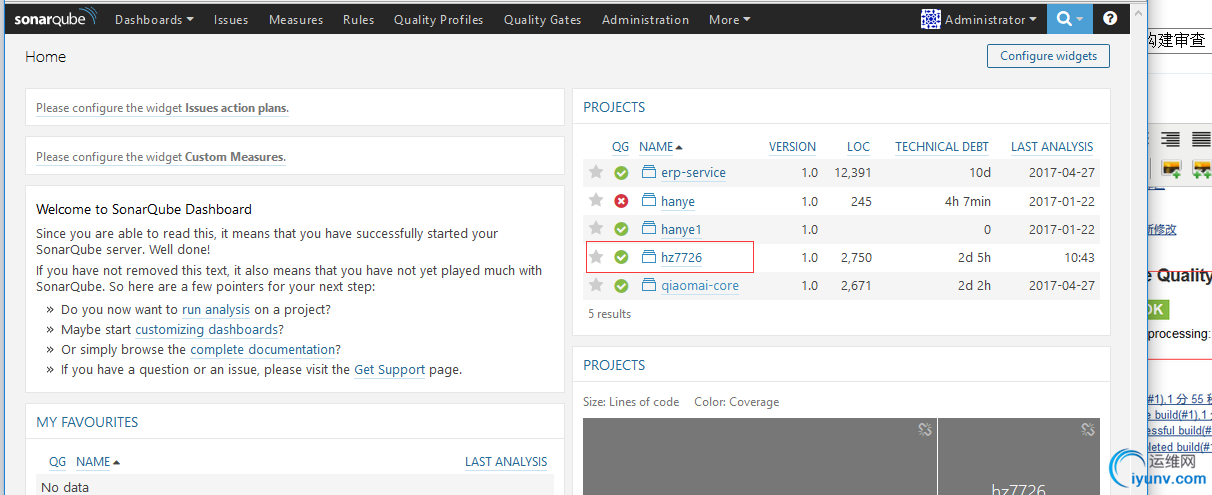Sort projects by LAST ANALYSIS column
This screenshot has width=1212, height=495.
point(1052,146)
